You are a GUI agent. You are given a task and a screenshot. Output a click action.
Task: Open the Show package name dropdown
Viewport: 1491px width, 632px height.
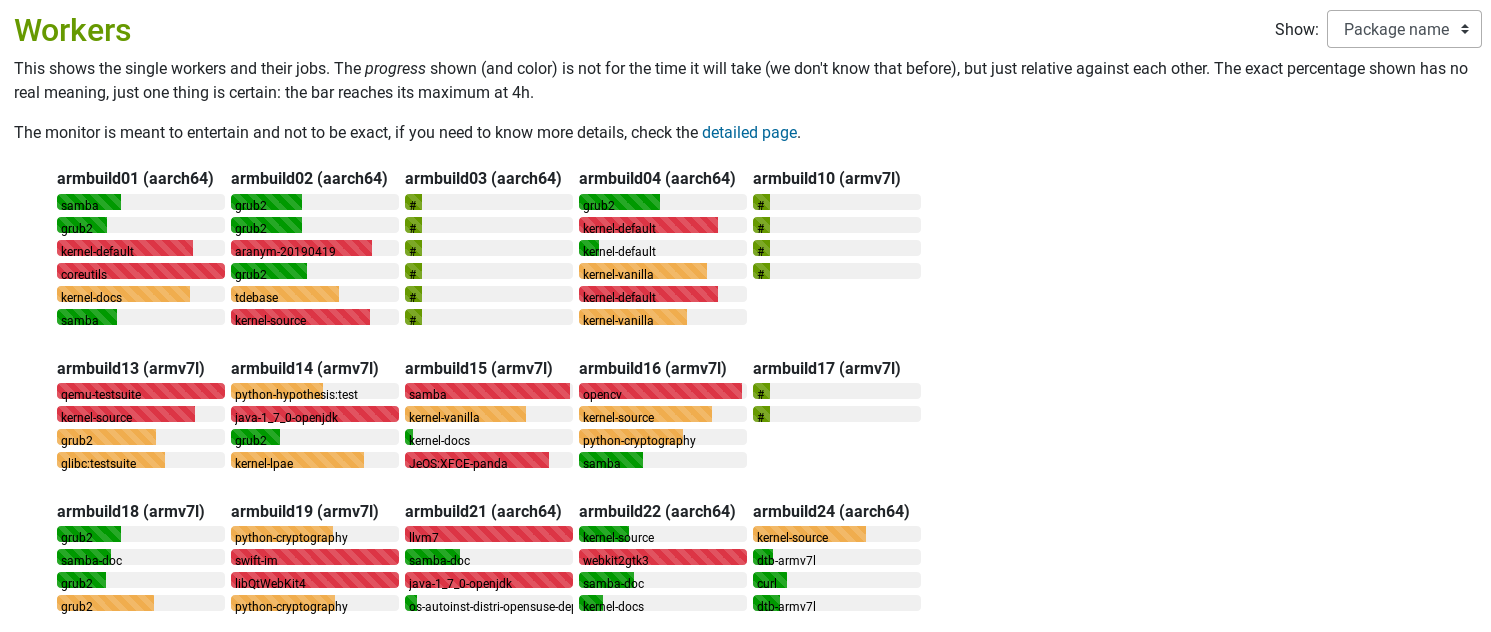tap(1404, 29)
